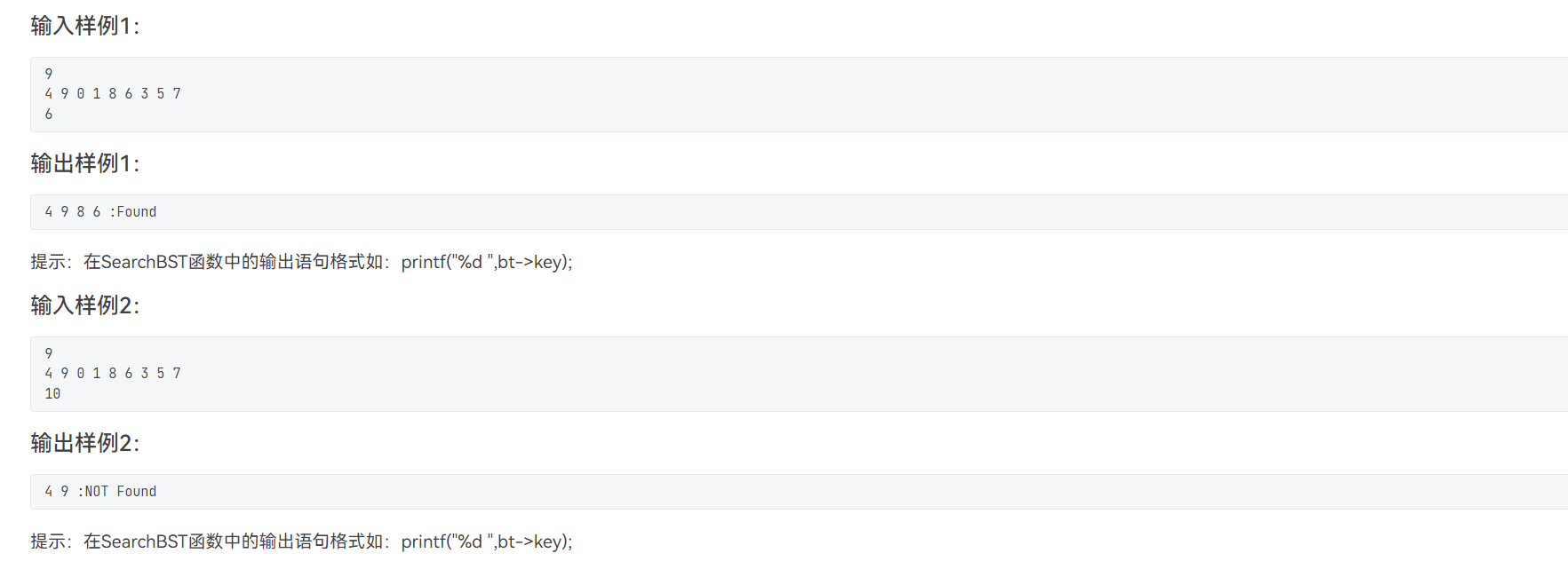Image resolution: width=1568 pixels, height=577 pixels.
Task: Click the 输出样例1 heading
Action: pyautogui.click(x=85, y=163)
